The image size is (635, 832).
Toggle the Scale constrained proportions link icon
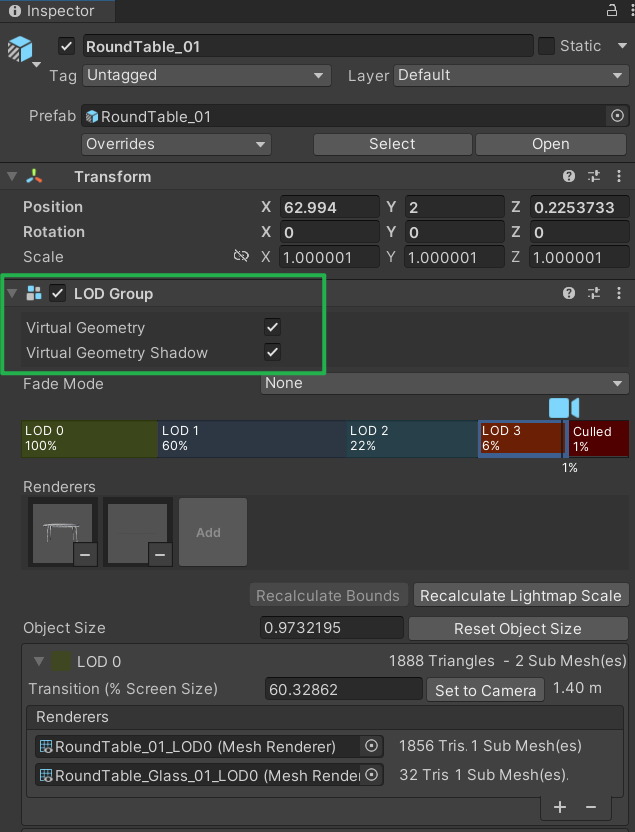[x=241, y=257]
